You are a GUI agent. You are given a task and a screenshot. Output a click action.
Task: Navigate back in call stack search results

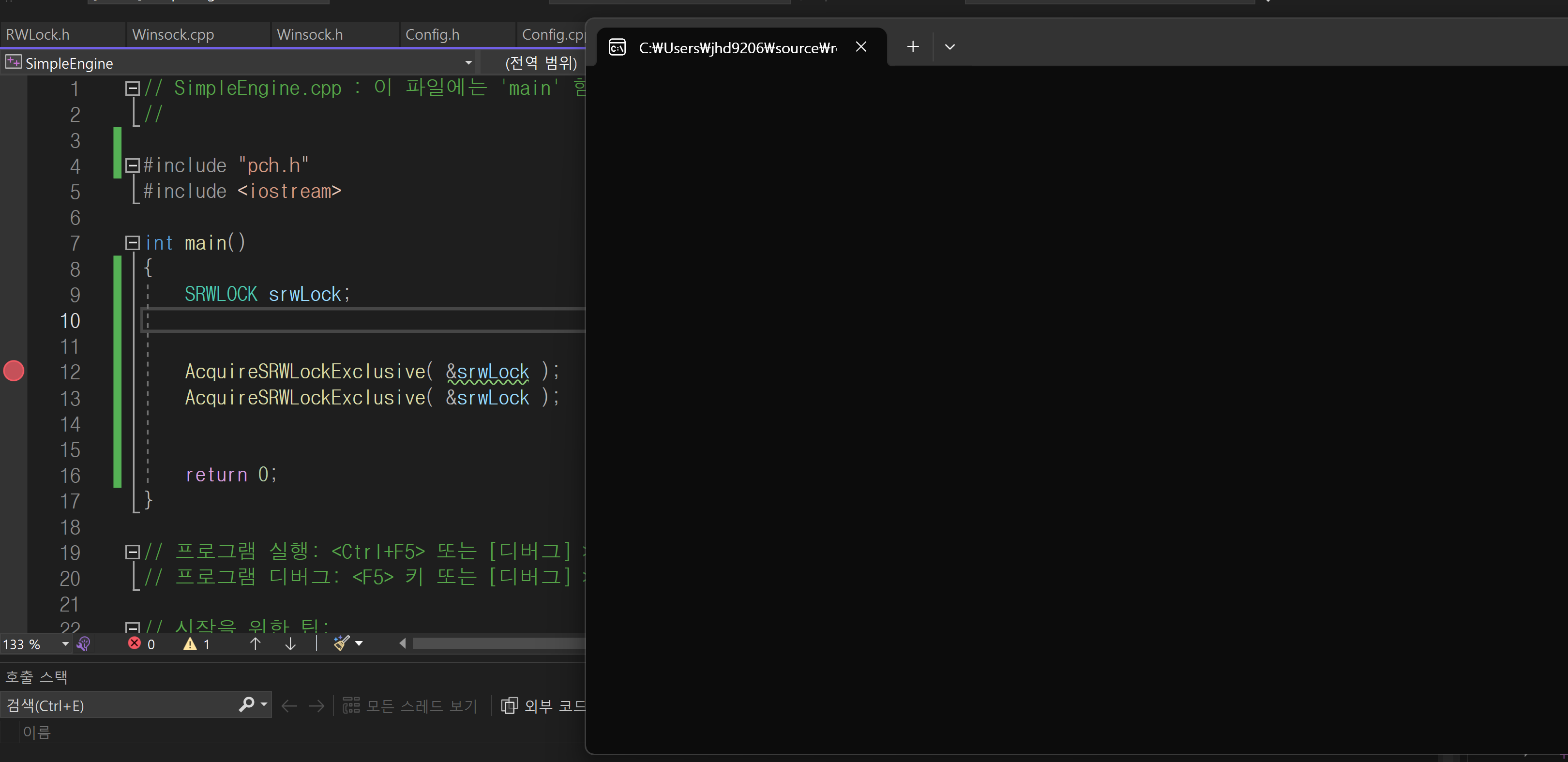click(289, 706)
